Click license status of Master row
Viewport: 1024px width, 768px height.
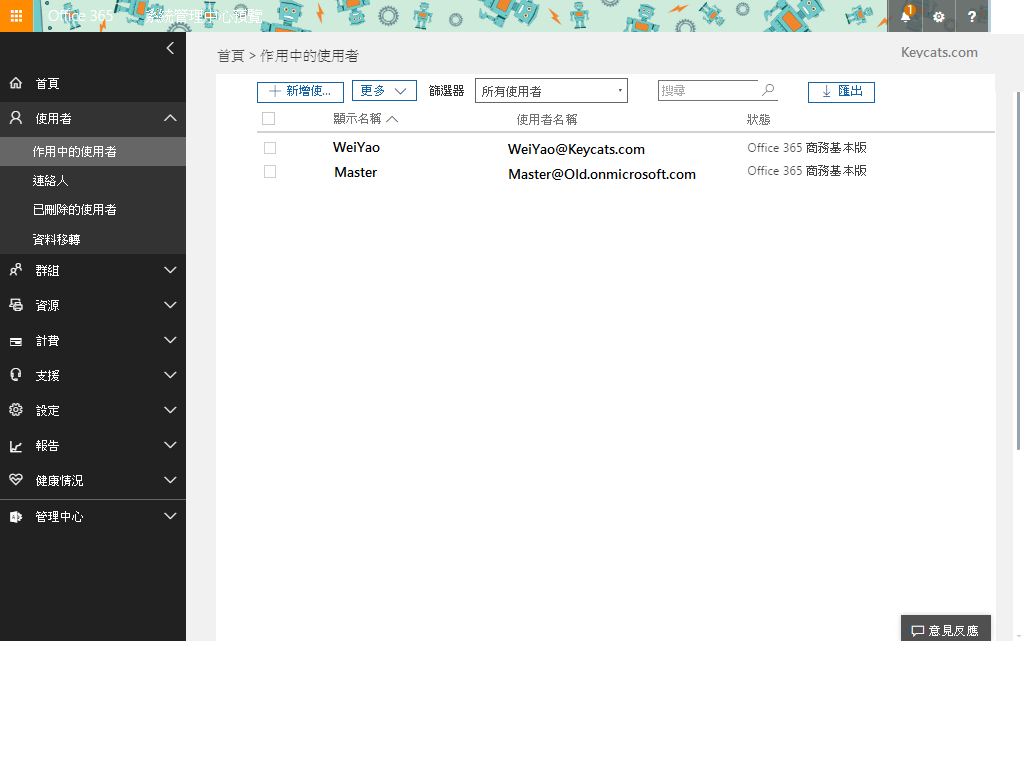coord(807,170)
